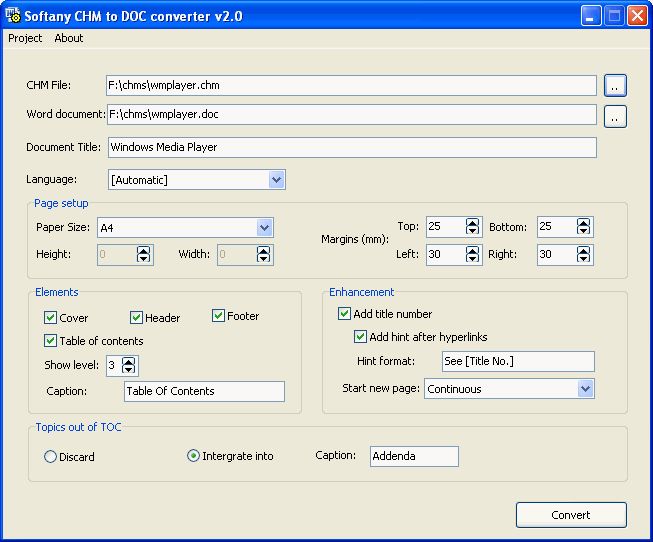This screenshot has width=653, height=542.
Task: Increase the Show level spinner
Action: pos(129,360)
